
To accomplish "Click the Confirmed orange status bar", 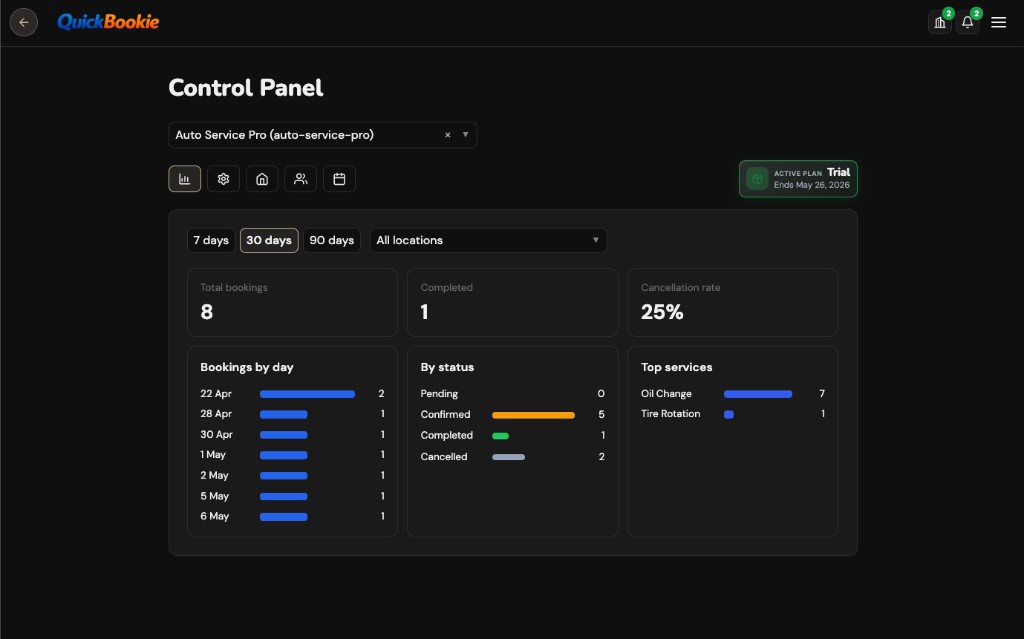I will (534, 415).
